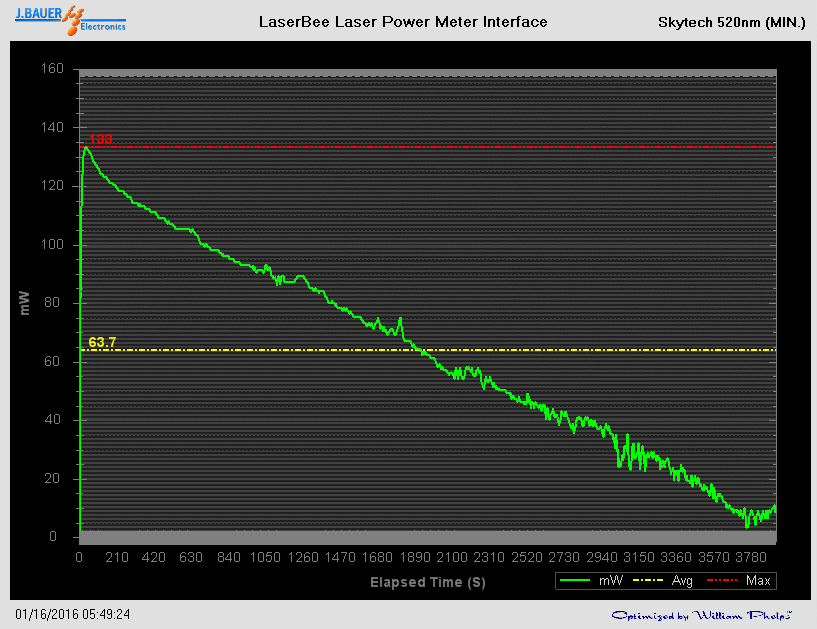Viewport: 817px width, 629px height.
Task: Click the peak of the green power curve
Action: pos(86,148)
